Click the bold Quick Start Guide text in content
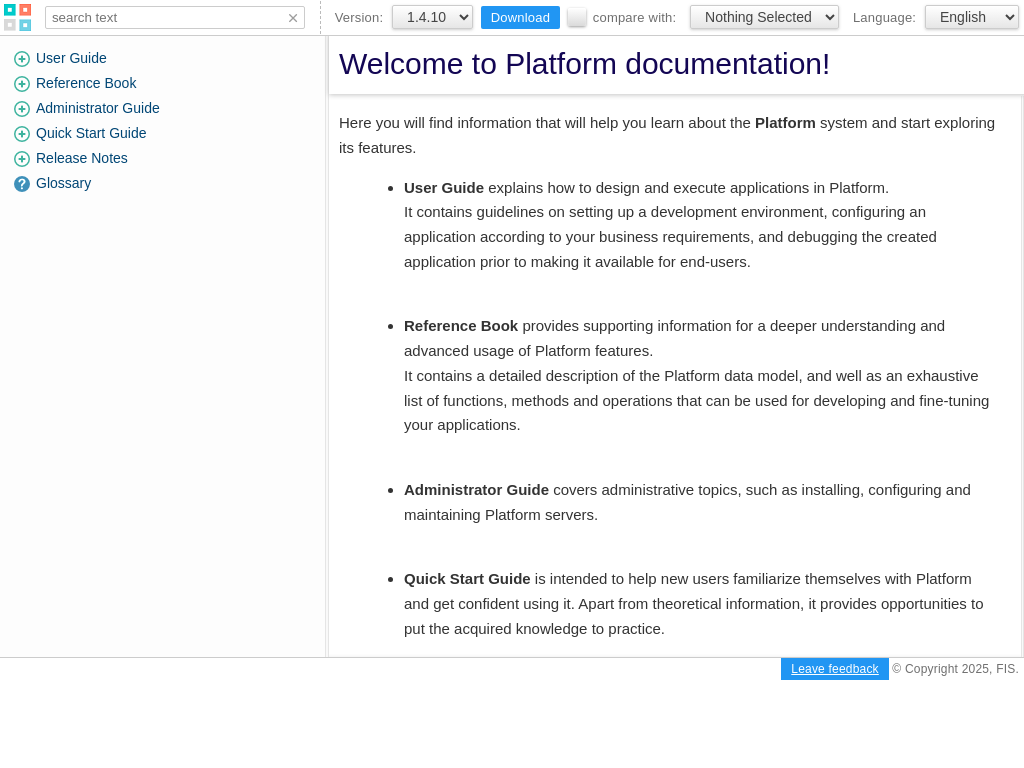Image resolution: width=1024 pixels, height=768 pixels. pos(468,579)
